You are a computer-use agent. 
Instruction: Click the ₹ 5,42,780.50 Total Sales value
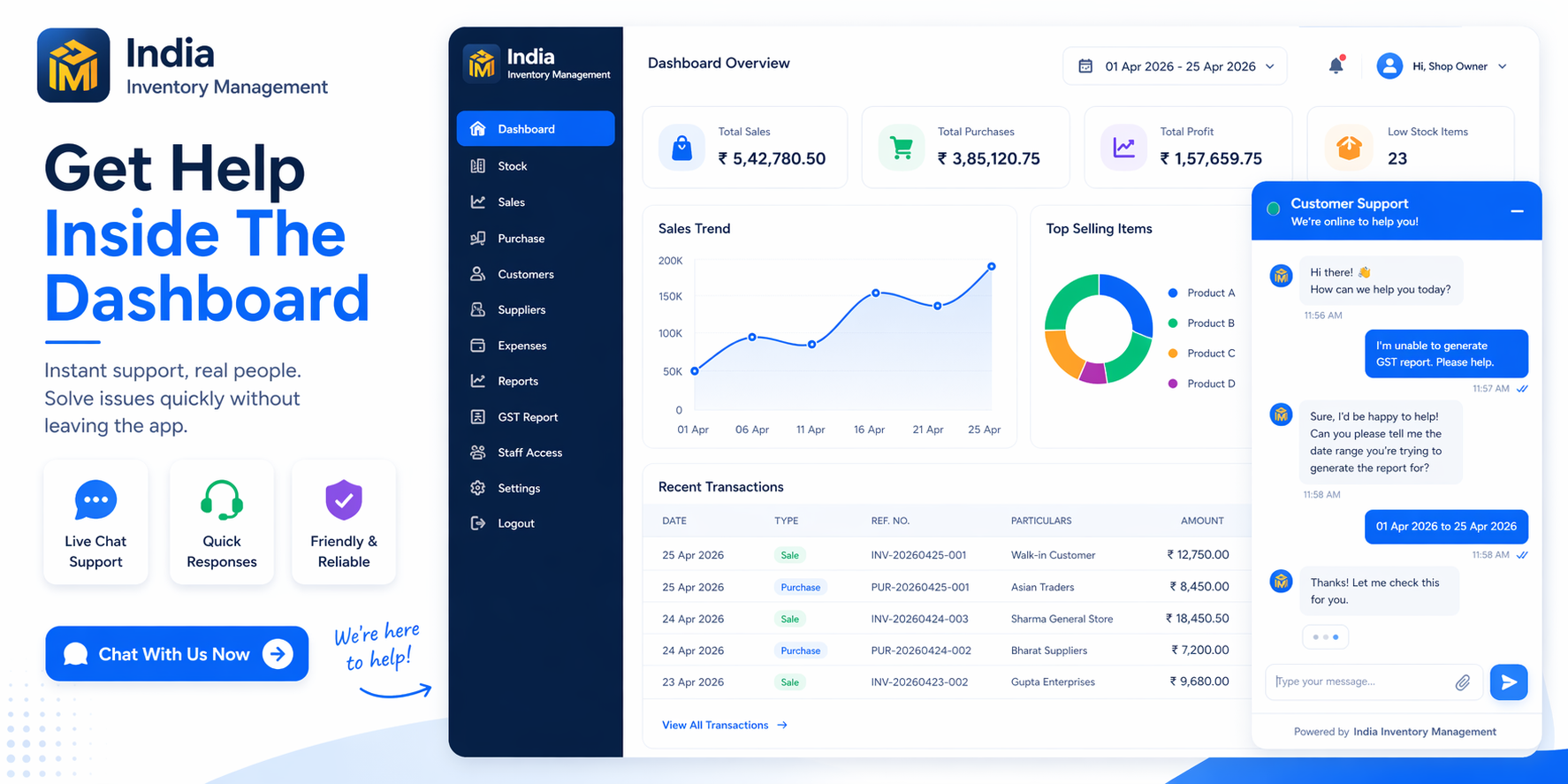pyautogui.click(x=772, y=159)
